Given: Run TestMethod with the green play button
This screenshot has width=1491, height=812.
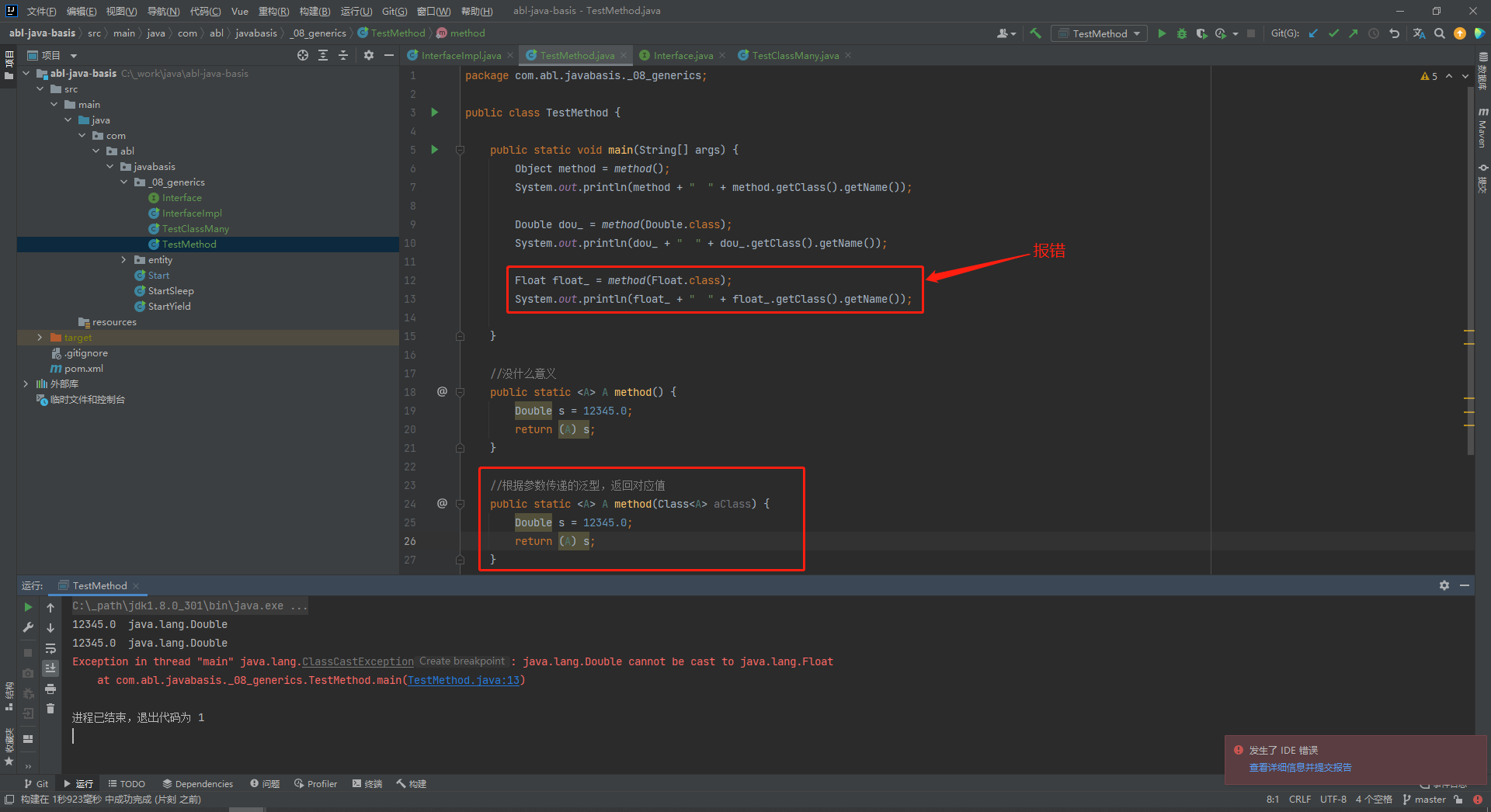Looking at the screenshot, I should 1162,33.
